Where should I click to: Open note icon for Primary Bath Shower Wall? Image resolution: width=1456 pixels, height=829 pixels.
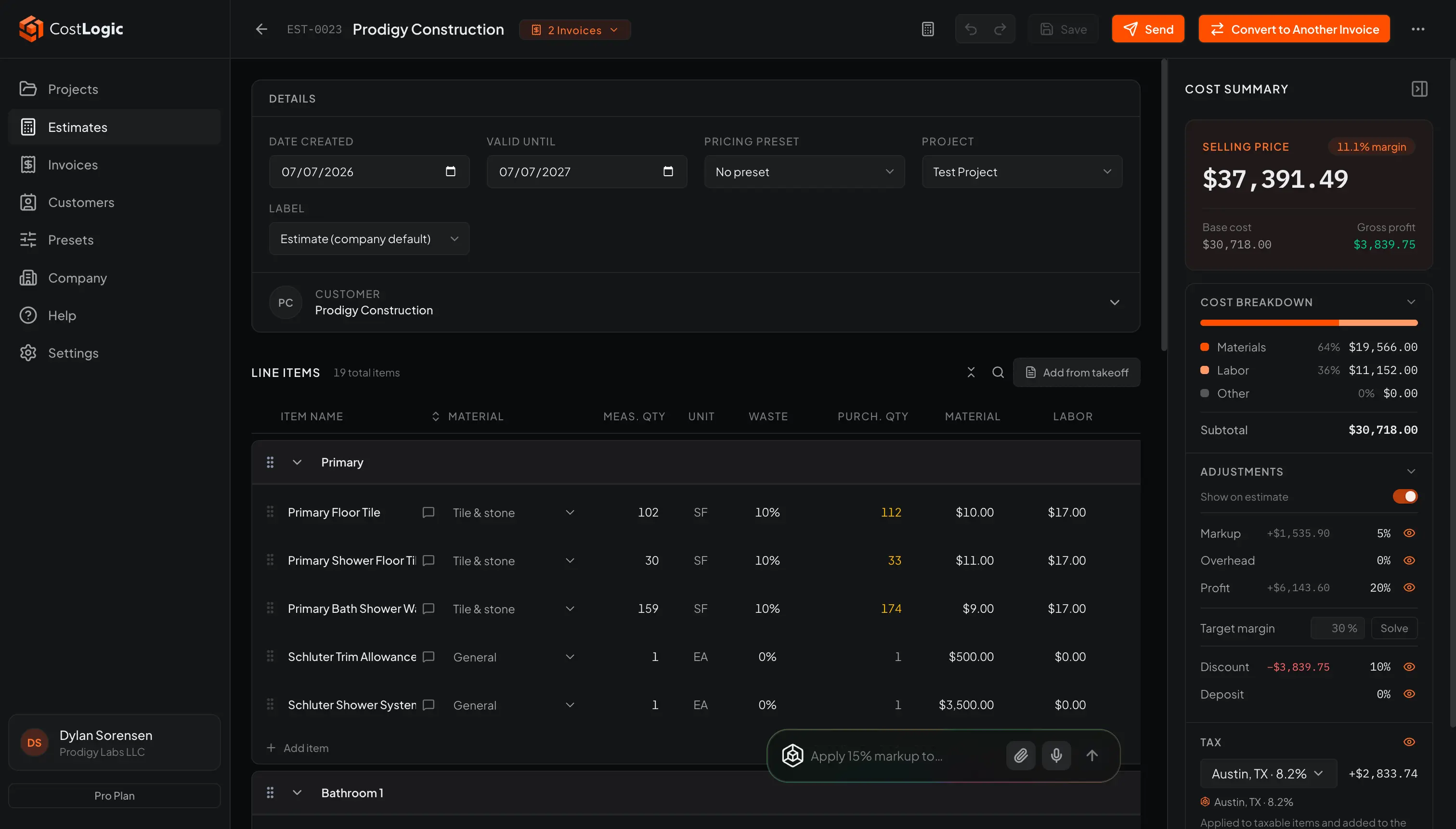[x=428, y=609]
